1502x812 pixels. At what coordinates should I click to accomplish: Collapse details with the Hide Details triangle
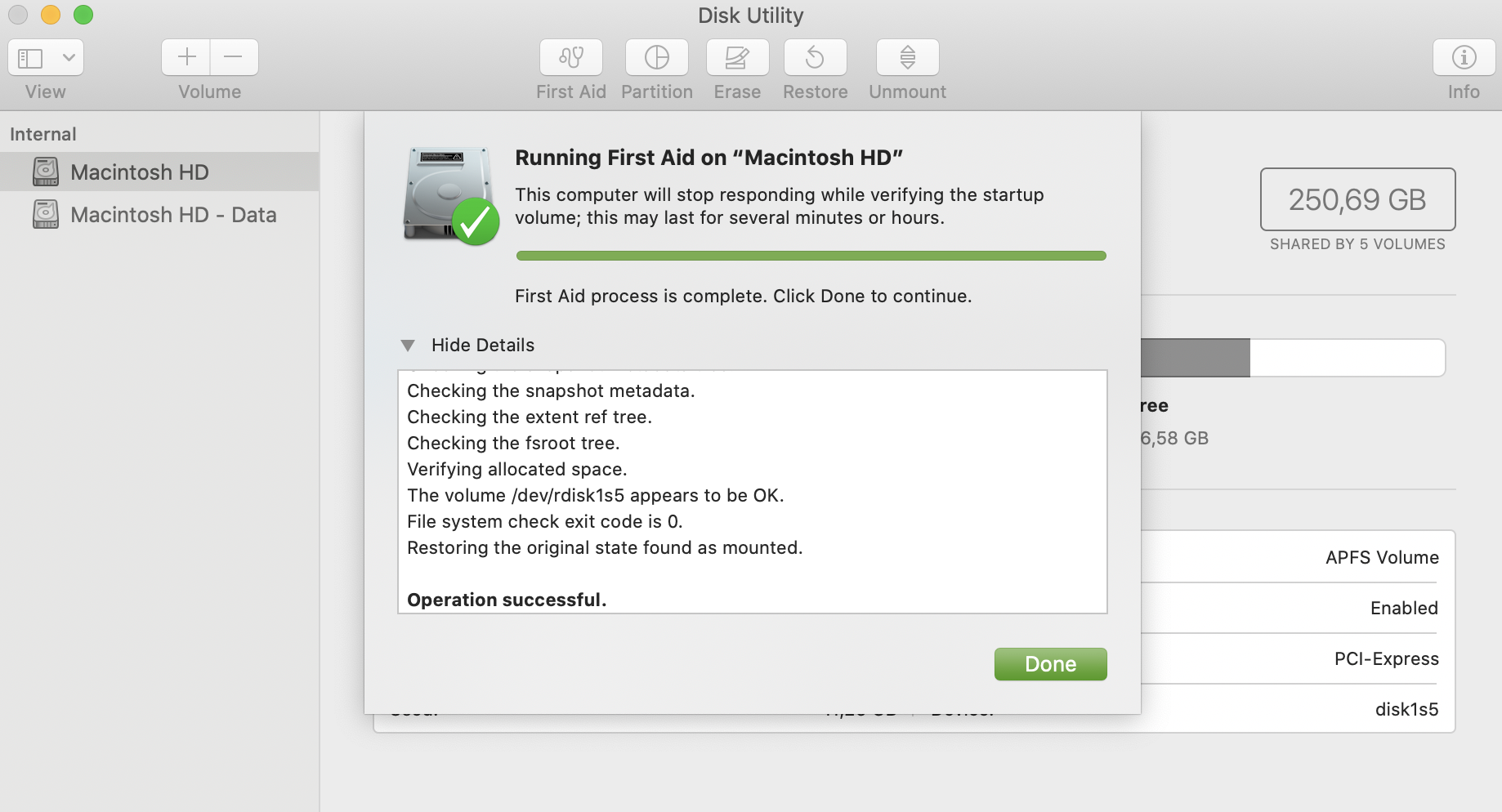pyautogui.click(x=408, y=346)
